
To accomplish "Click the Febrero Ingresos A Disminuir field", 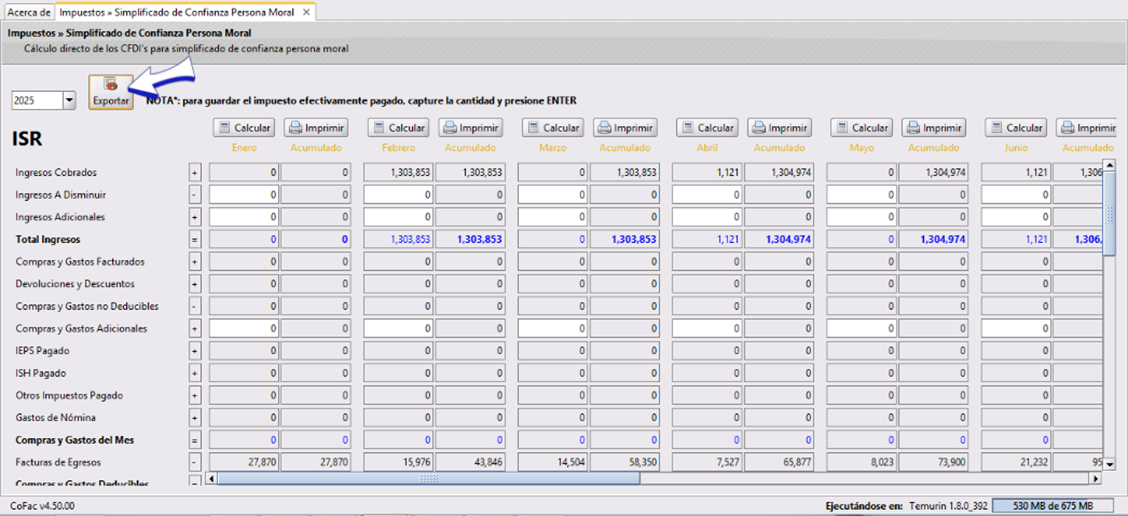I will pos(398,195).
